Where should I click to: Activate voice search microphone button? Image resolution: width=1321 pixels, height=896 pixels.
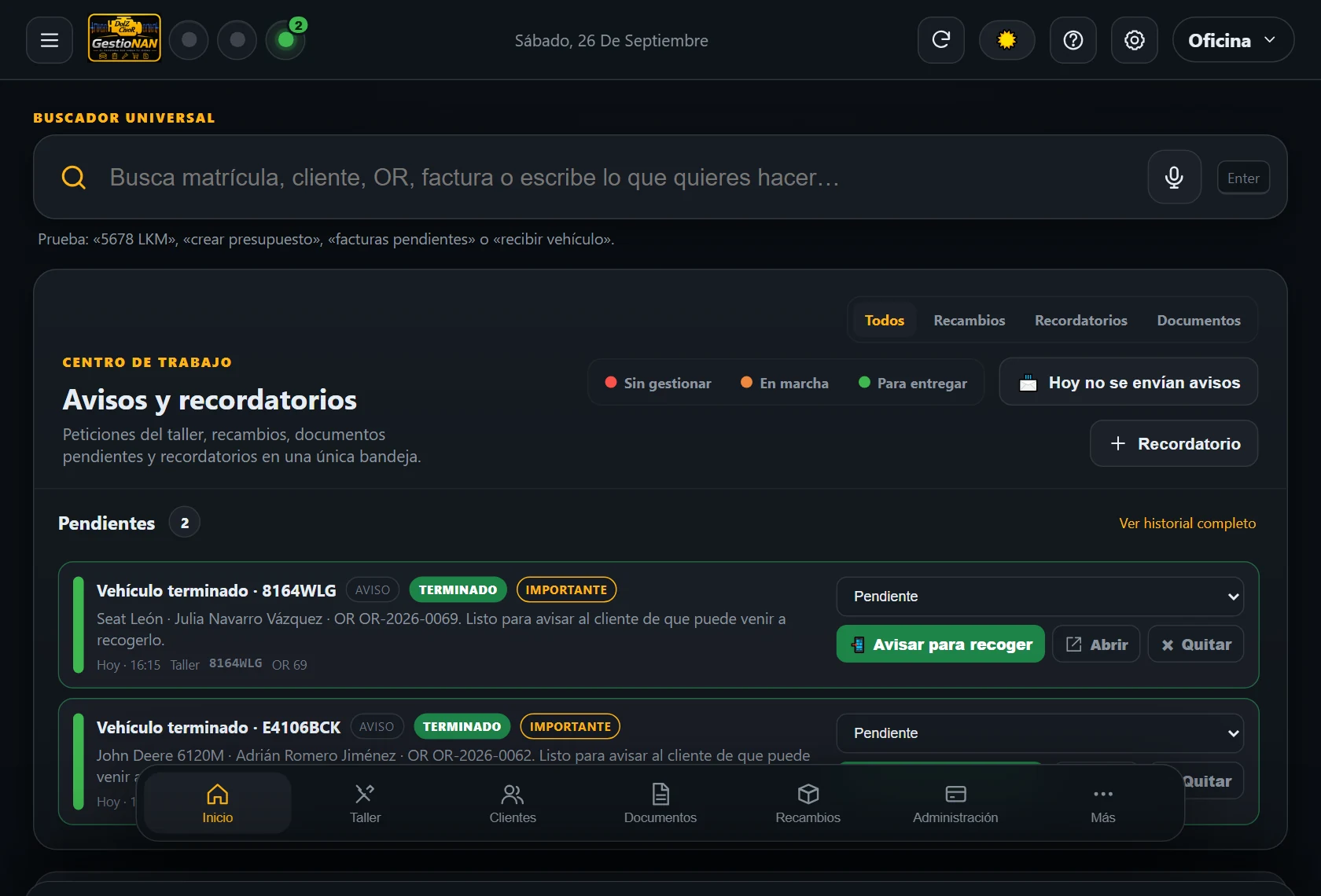point(1174,178)
